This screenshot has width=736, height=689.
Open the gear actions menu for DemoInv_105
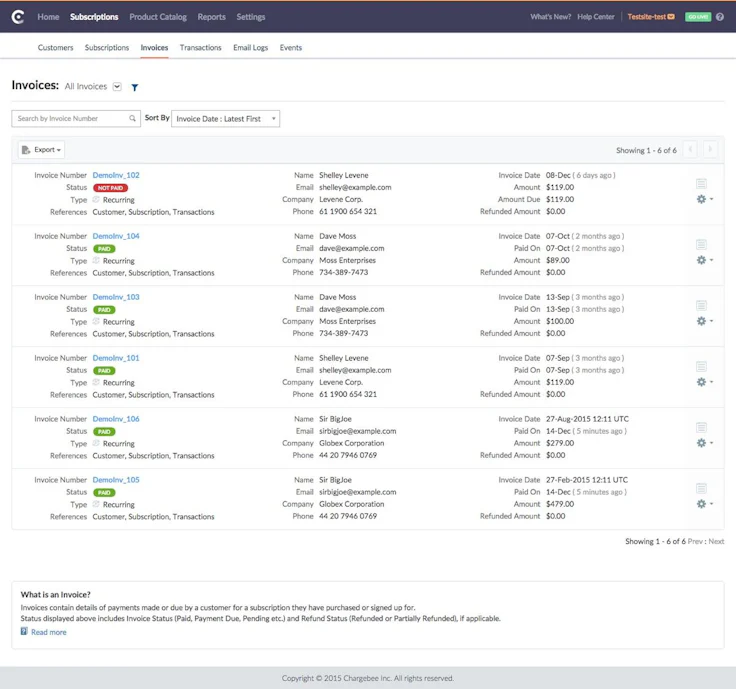pos(704,504)
